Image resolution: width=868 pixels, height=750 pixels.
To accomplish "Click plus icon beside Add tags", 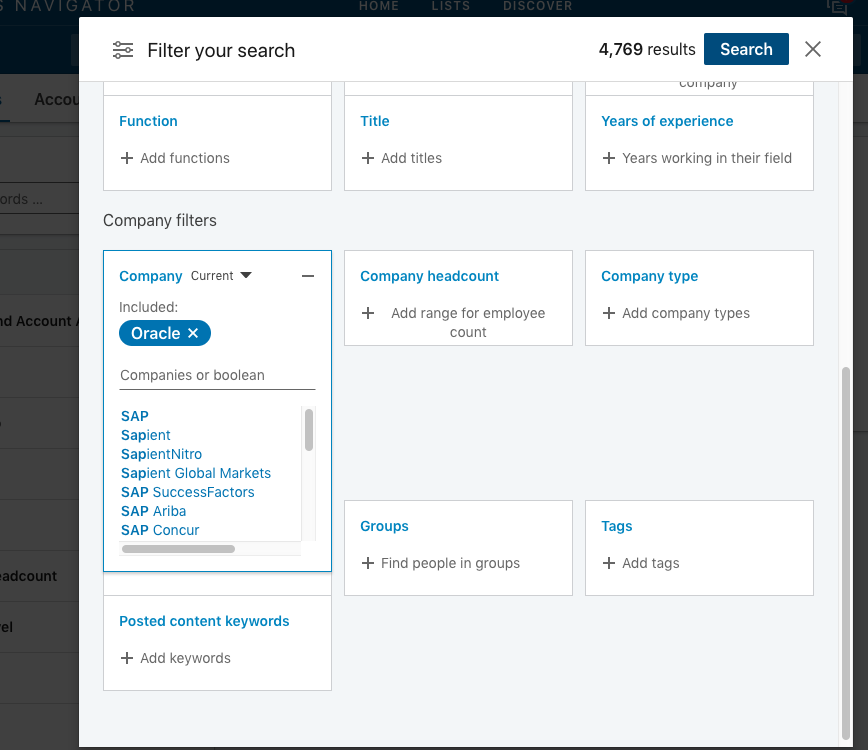I will [609, 563].
